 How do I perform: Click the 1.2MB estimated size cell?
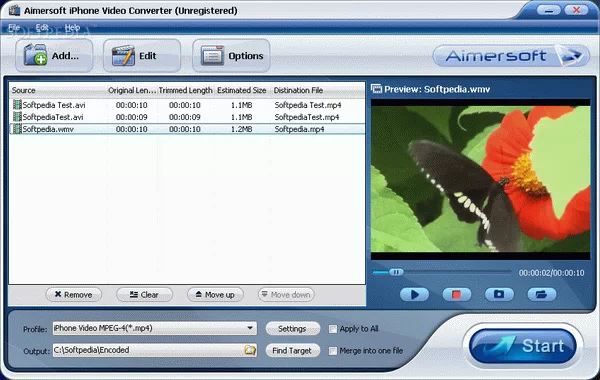pyautogui.click(x=241, y=129)
